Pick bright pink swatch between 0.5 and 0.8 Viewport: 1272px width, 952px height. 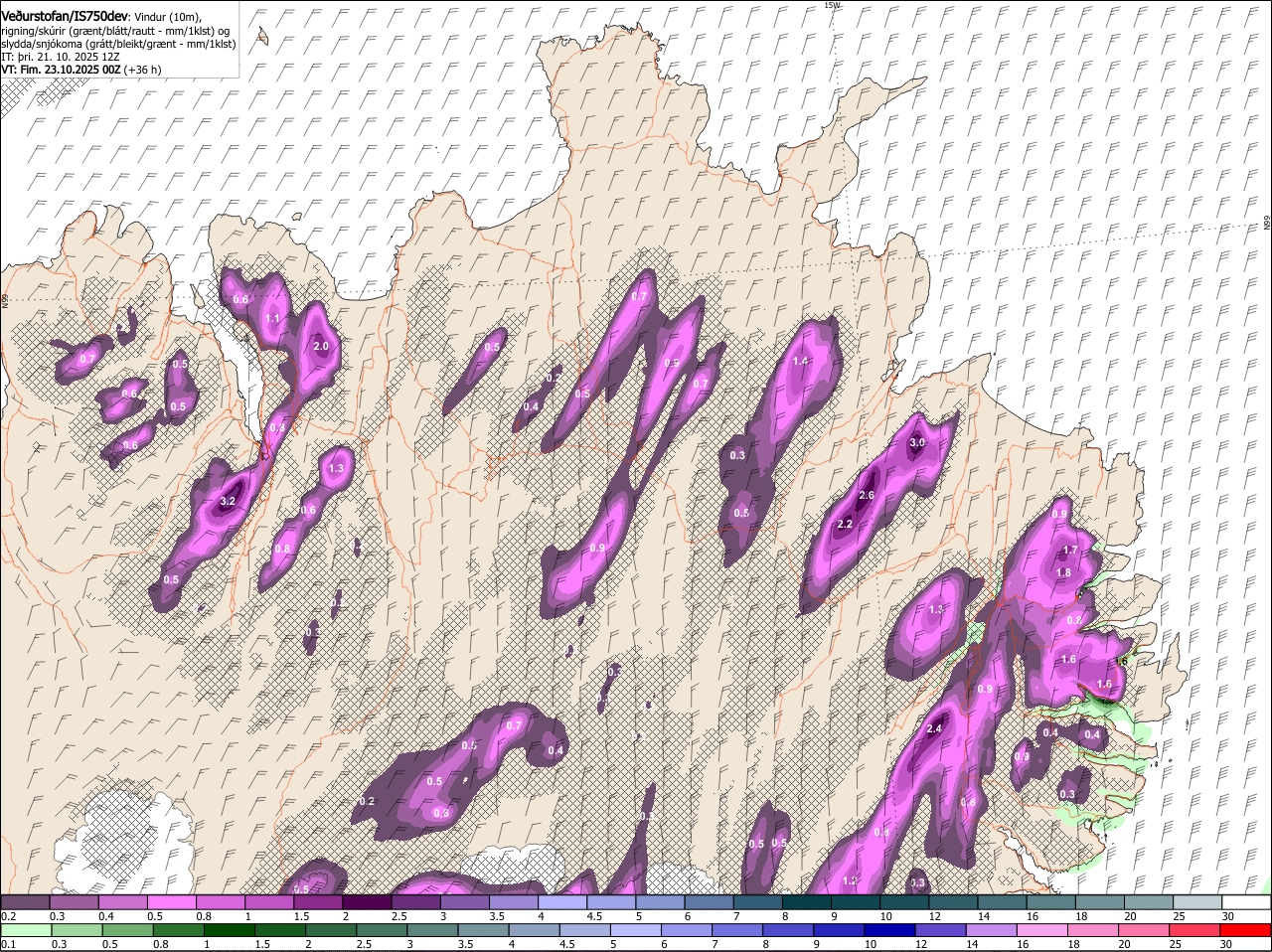click(171, 902)
